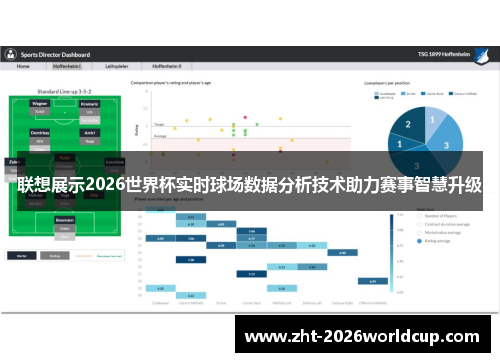Click the Loanplayers per position chart title

[387, 83]
